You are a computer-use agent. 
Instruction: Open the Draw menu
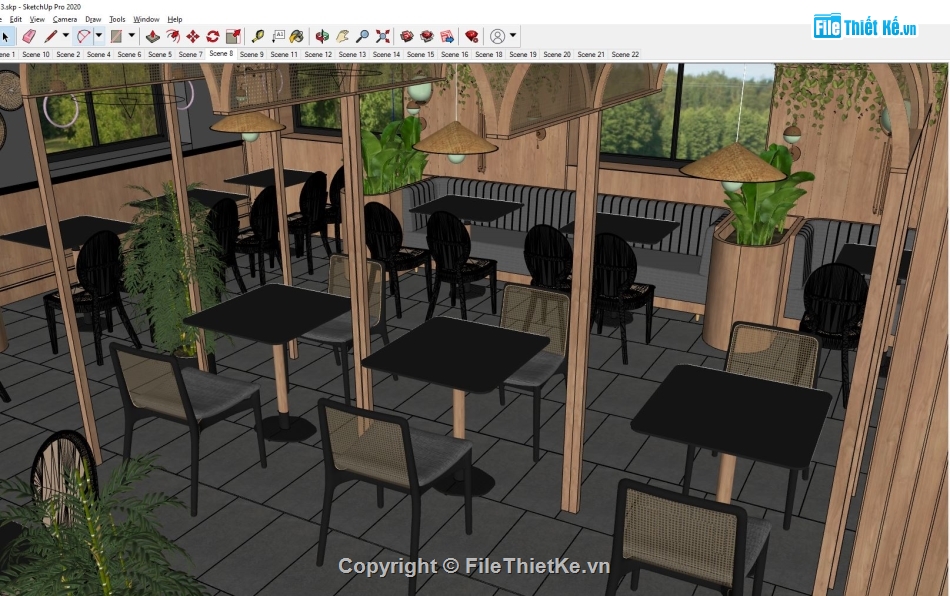[x=93, y=19]
